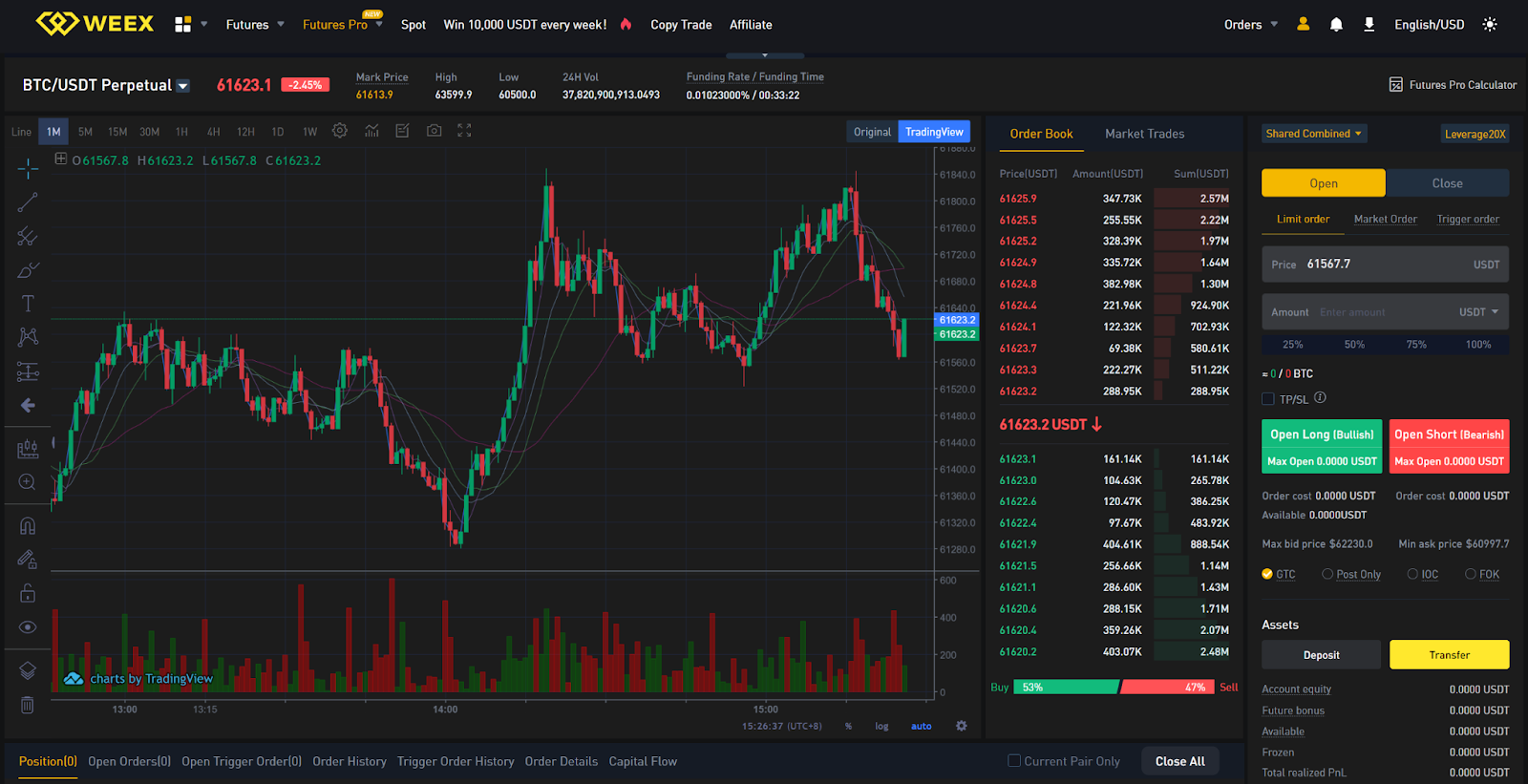Select the IOC radio option
1528x784 pixels.
[x=1412, y=574]
